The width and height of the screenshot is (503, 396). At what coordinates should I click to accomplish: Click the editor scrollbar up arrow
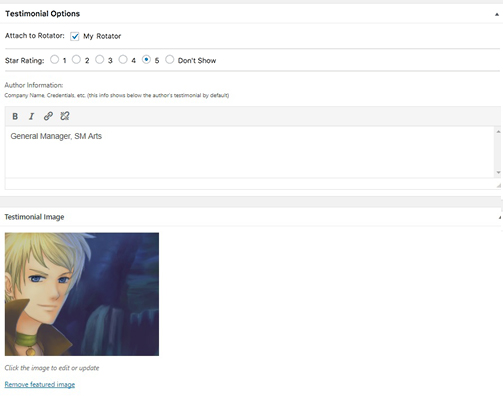click(498, 132)
